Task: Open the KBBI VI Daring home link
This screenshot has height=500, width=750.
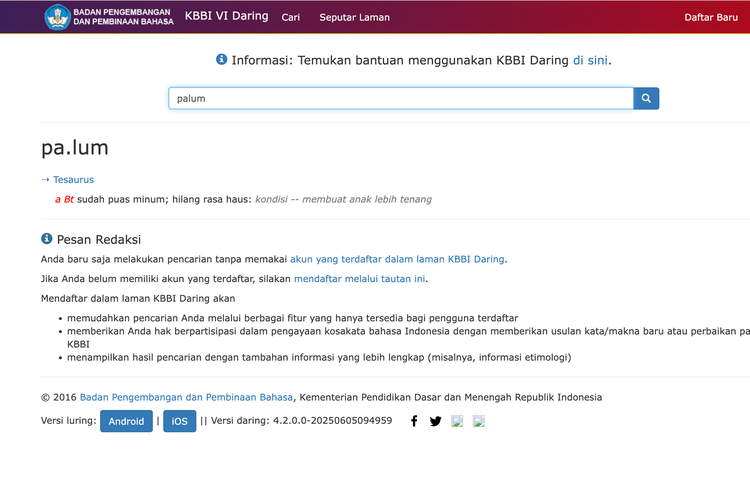Action: point(227,16)
